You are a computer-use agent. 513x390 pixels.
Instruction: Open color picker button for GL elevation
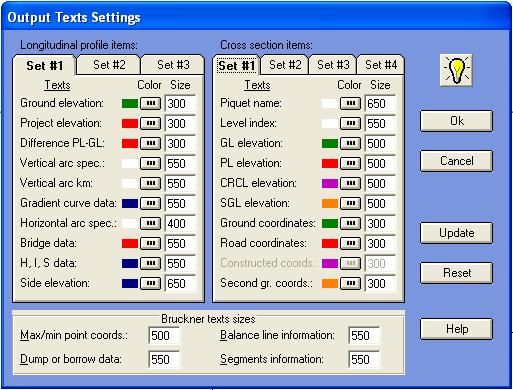click(x=350, y=144)
